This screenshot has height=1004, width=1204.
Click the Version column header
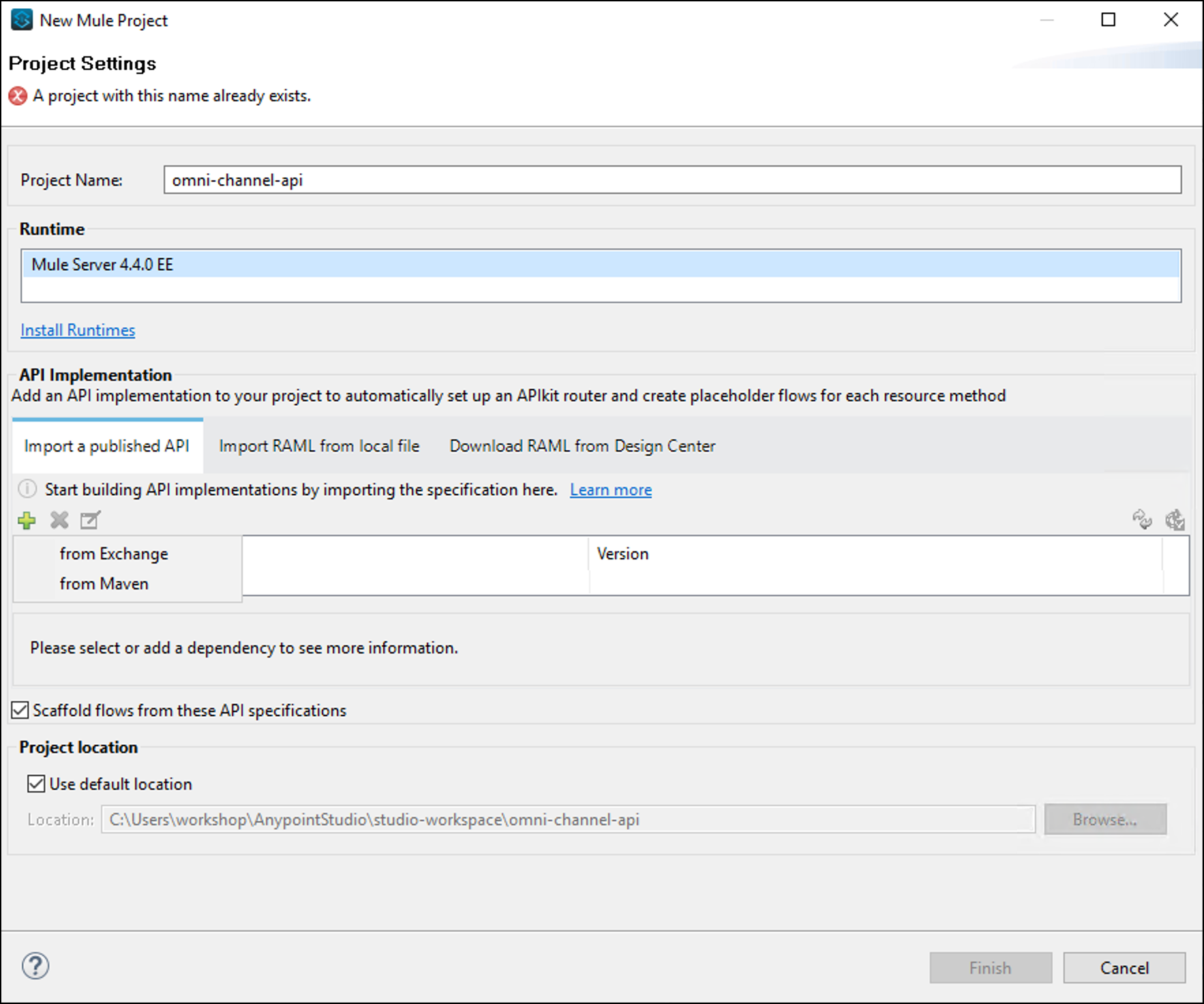pos(875,554)
